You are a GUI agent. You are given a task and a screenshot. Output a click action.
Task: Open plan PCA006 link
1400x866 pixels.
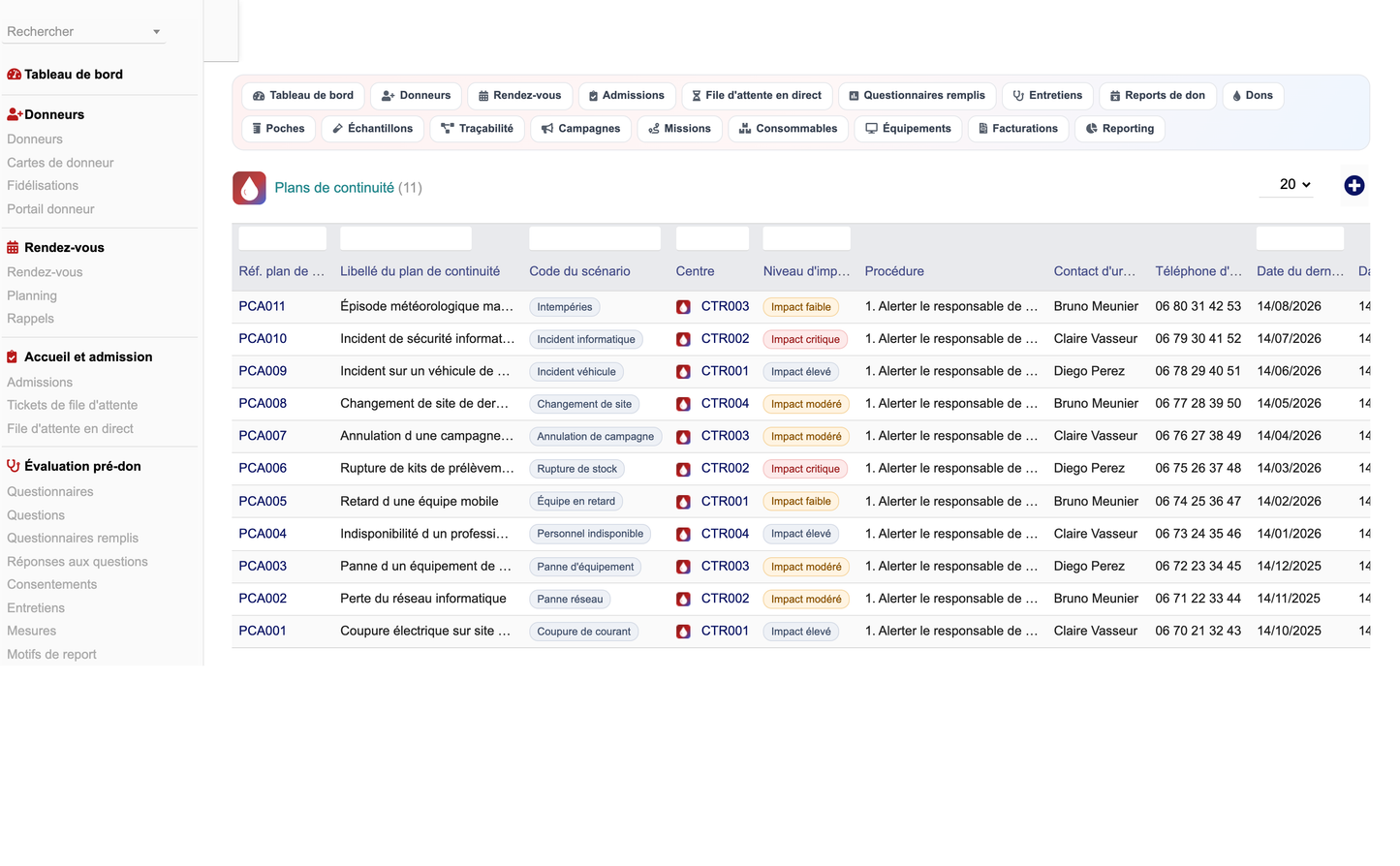coord(263,468)
